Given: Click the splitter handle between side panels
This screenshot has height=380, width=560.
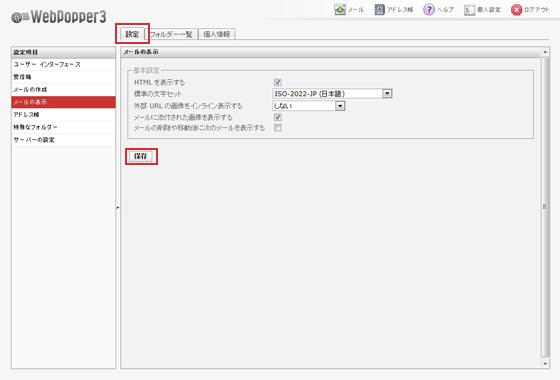Looking at the screenshot, I should (x=118, y=207).
